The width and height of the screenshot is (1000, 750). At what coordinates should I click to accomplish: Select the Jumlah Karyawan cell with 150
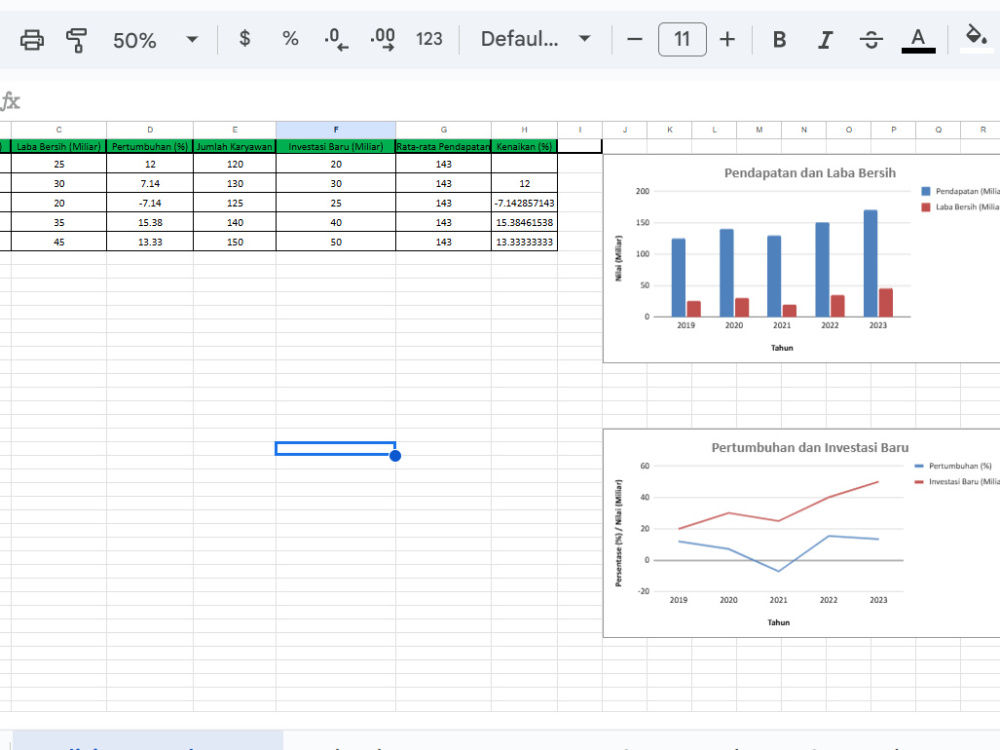(235, 242)
